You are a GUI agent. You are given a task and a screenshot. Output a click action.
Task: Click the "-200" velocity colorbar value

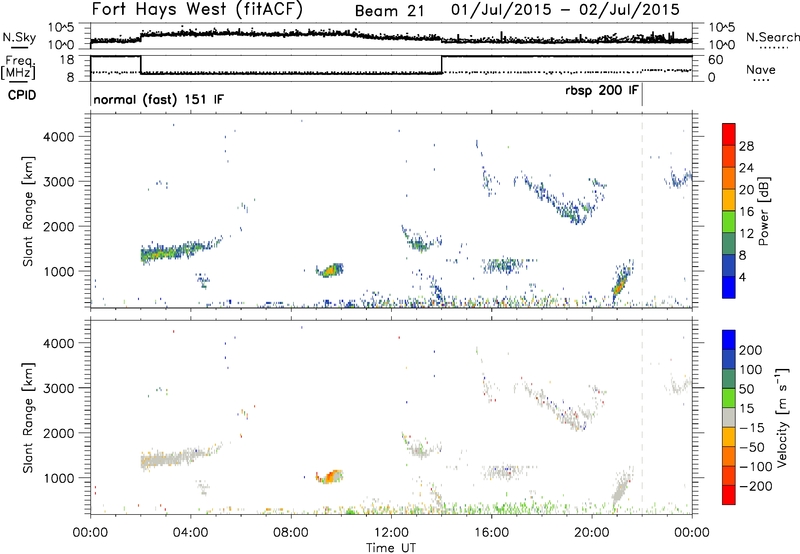(x=756, y=486)
